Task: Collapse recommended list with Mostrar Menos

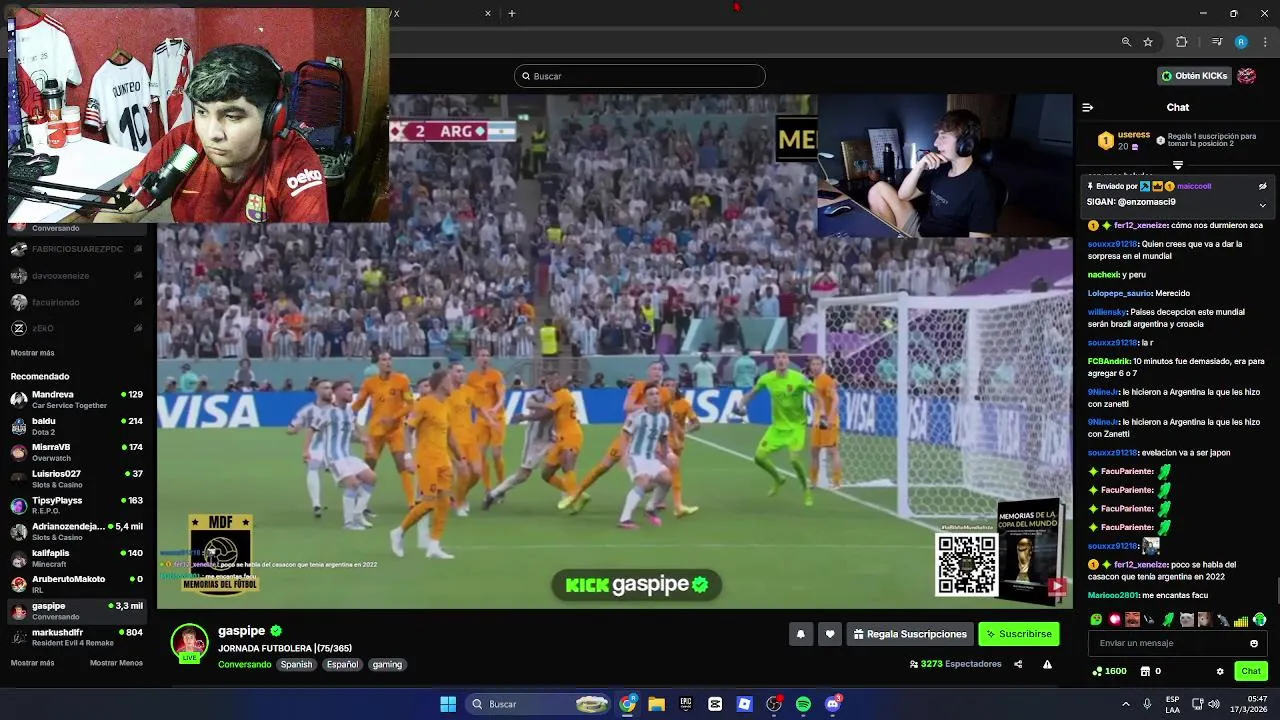Action: point(116,663)
